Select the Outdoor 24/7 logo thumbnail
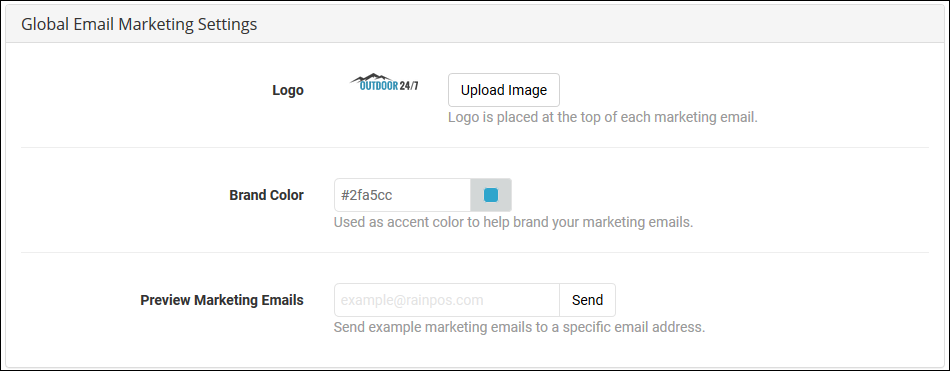 [384, 82]
